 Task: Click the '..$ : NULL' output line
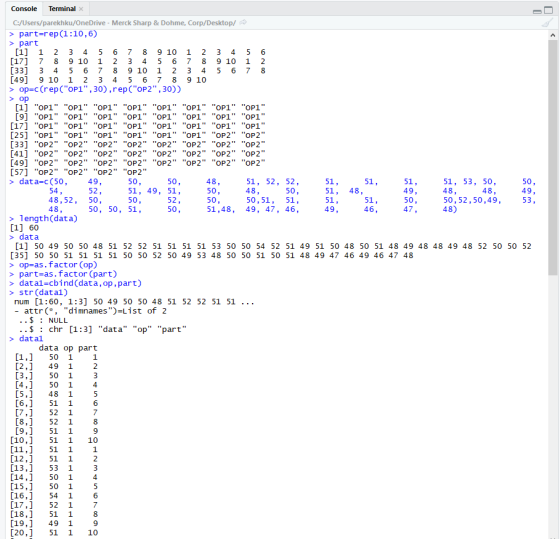tap(43, 320)
